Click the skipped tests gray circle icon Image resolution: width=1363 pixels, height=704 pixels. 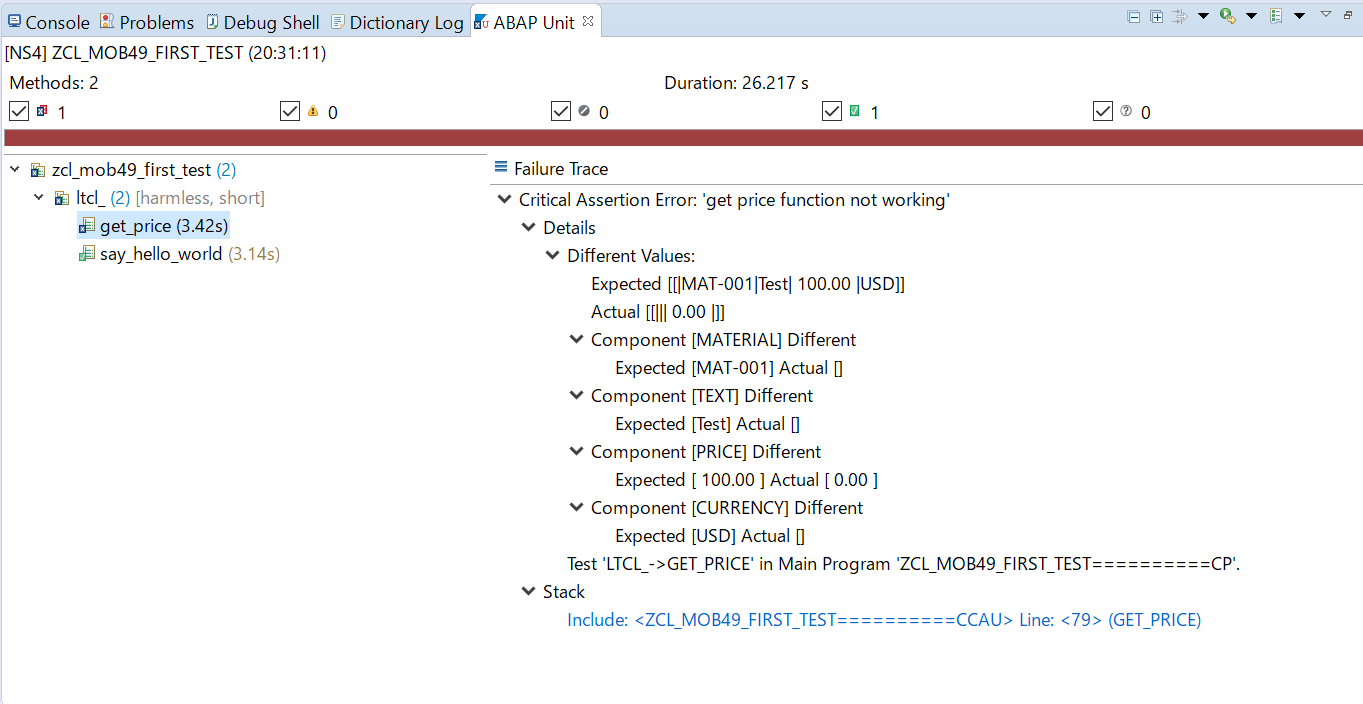[584, 111]
